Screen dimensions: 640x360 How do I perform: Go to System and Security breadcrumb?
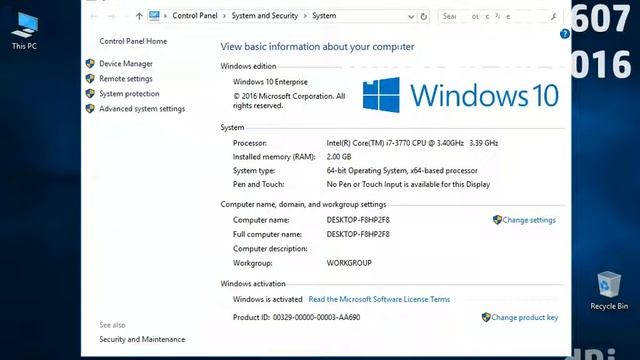click(265, 16)
